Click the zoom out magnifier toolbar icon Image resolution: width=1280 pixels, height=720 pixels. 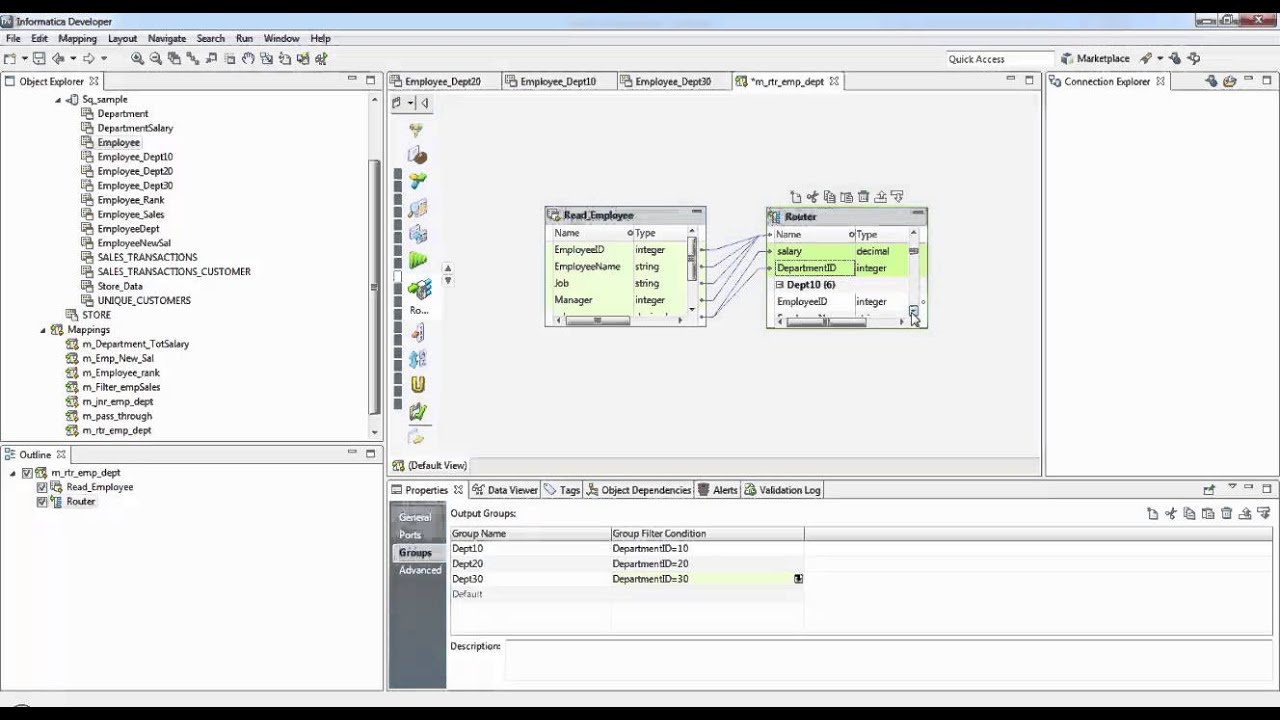[156, 59]
